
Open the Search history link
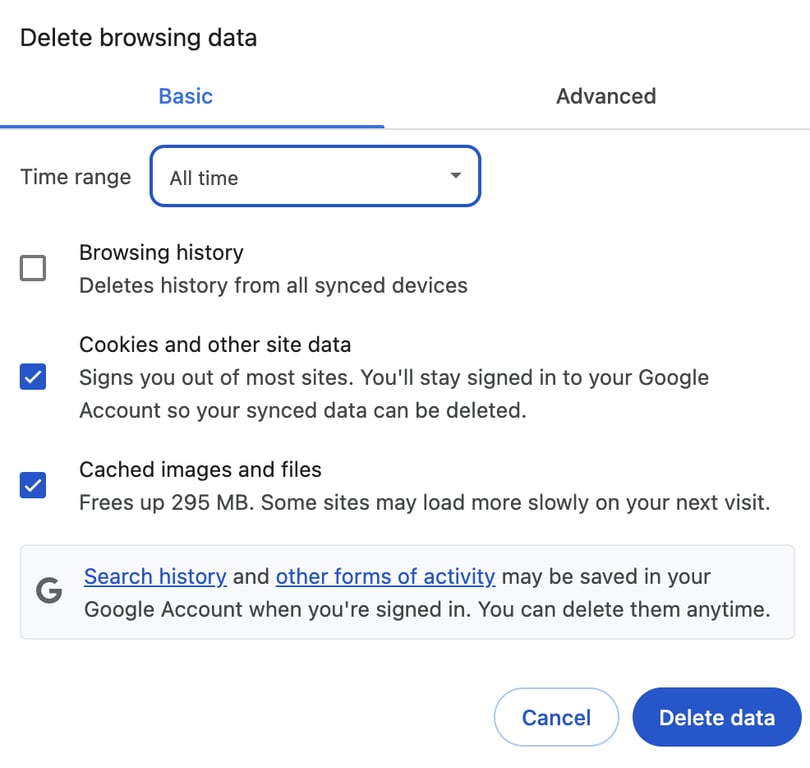(x=155, y=576)
